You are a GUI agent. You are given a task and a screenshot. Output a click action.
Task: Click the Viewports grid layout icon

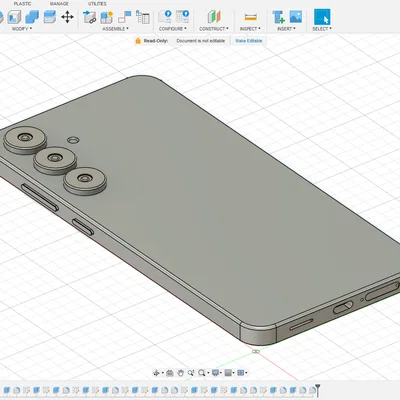coord(241,373)
